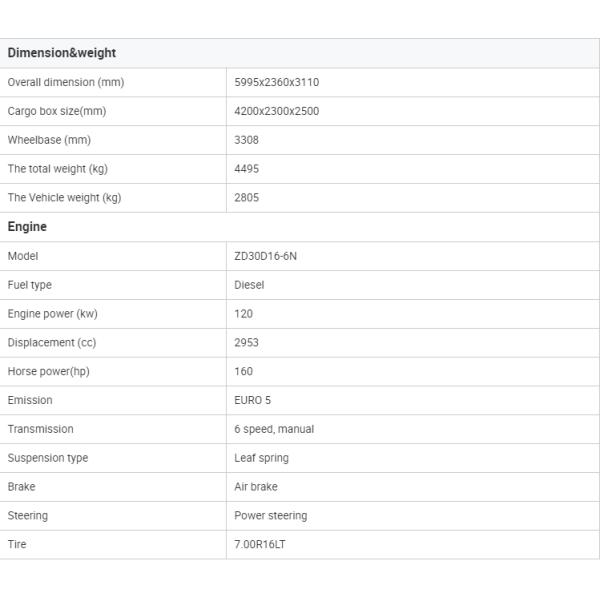600x600 pixels.
Task: Select the total weight value 4495
Action: (x=247, y=169)
